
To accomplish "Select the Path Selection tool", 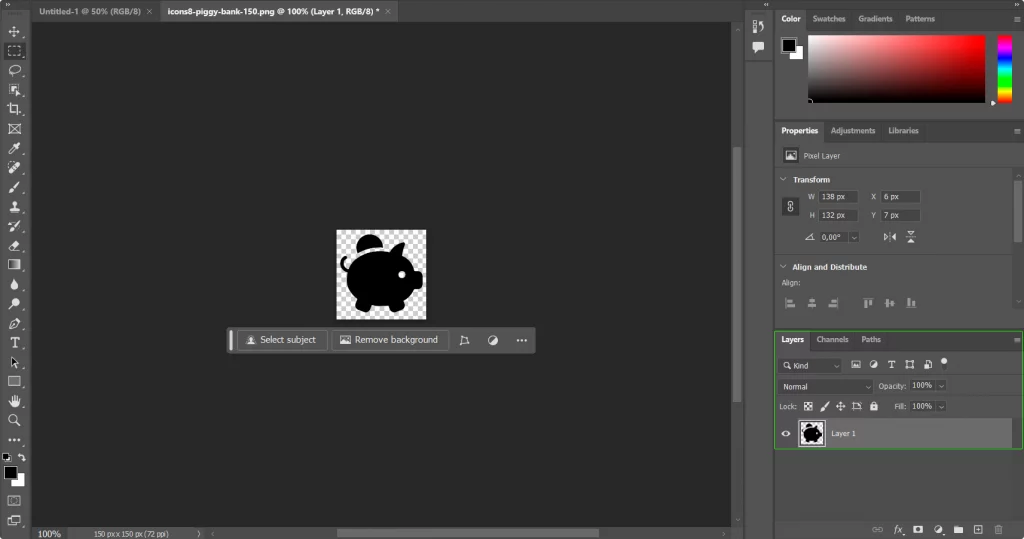I will click(14, 362).
